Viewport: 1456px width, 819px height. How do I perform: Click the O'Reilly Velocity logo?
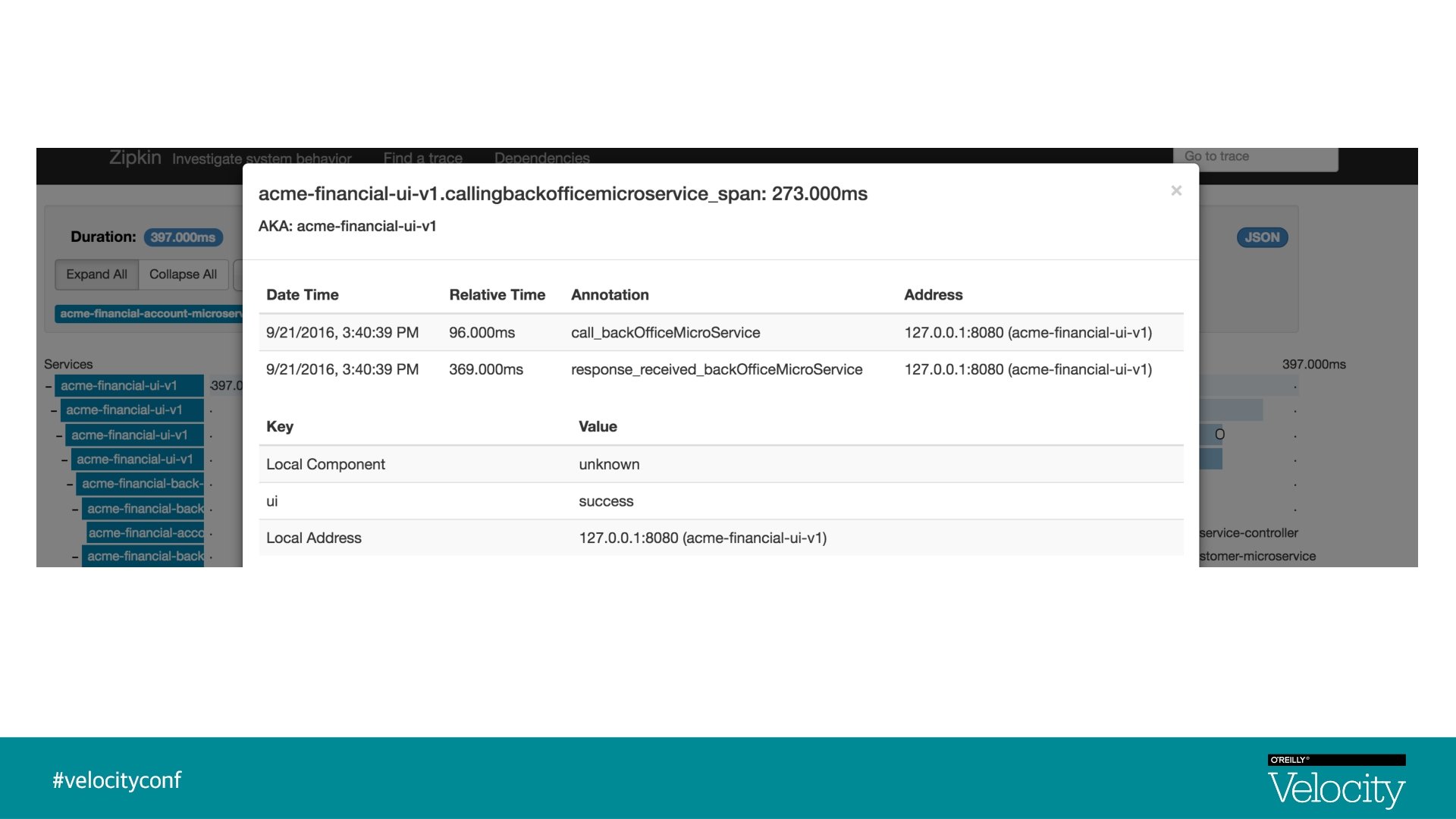tap(1336, 781)
